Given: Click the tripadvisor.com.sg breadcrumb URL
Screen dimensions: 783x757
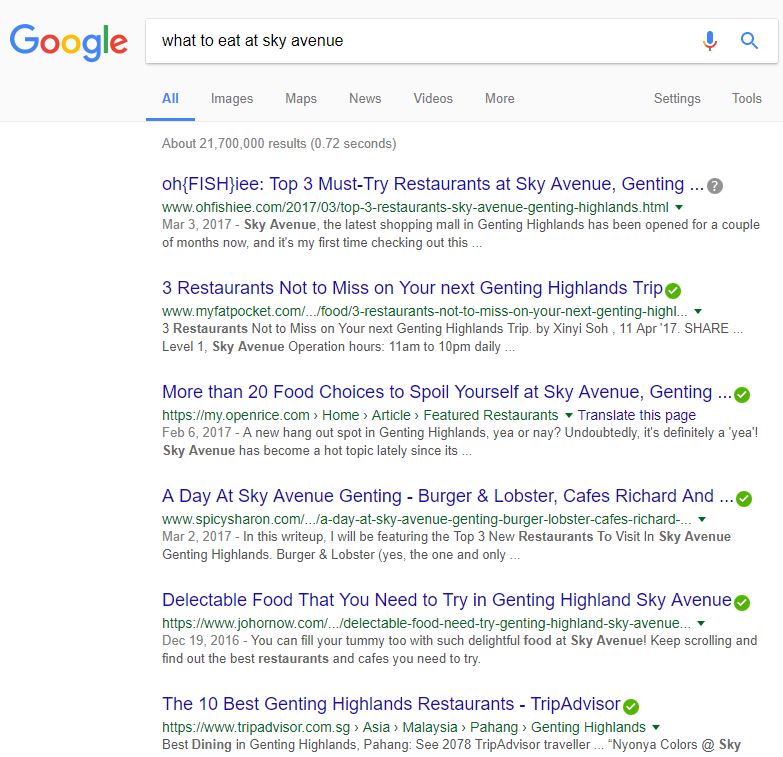Looking at the screenshot, I should (404, 727).
